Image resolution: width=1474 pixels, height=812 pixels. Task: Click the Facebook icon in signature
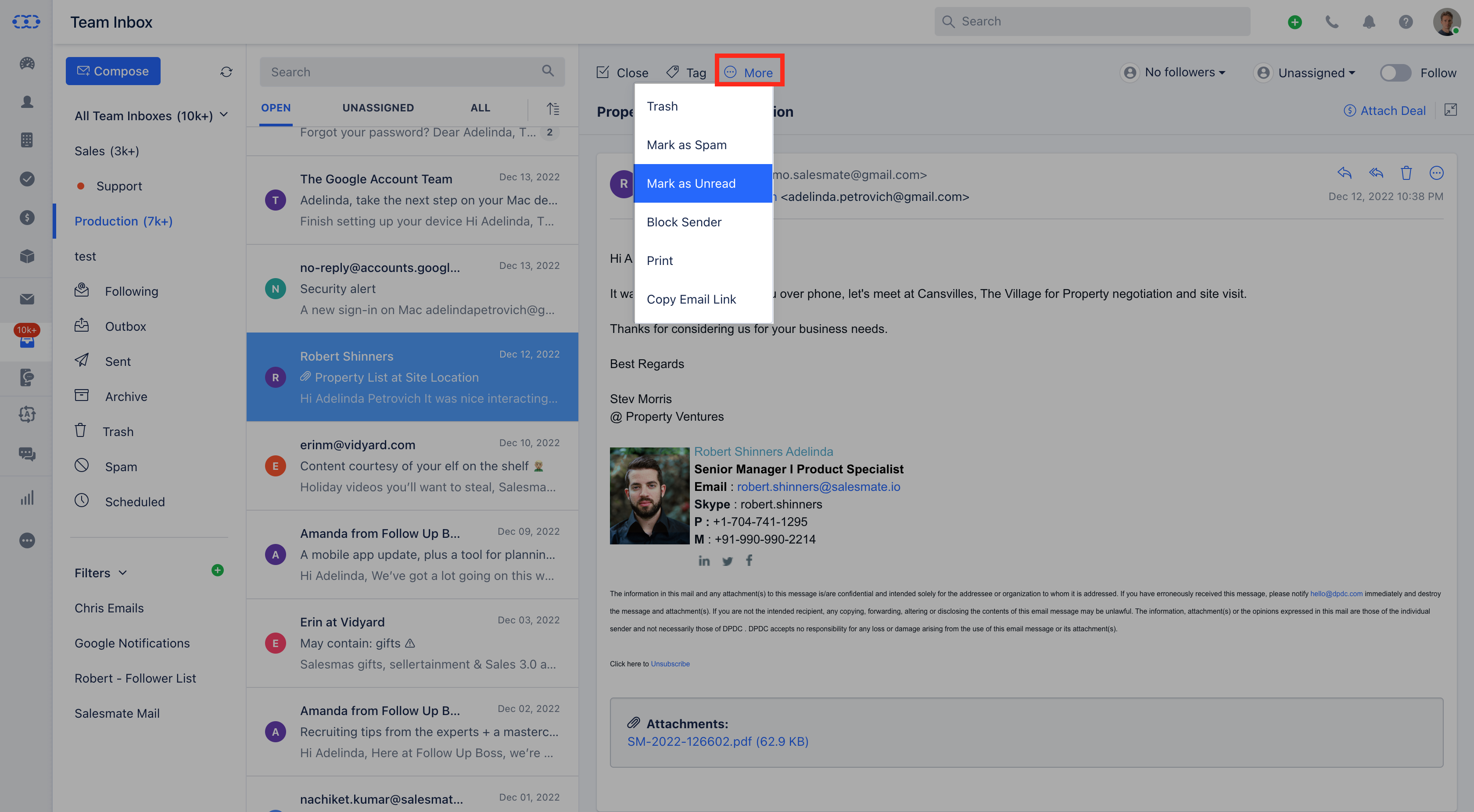[x=749, y=560]
